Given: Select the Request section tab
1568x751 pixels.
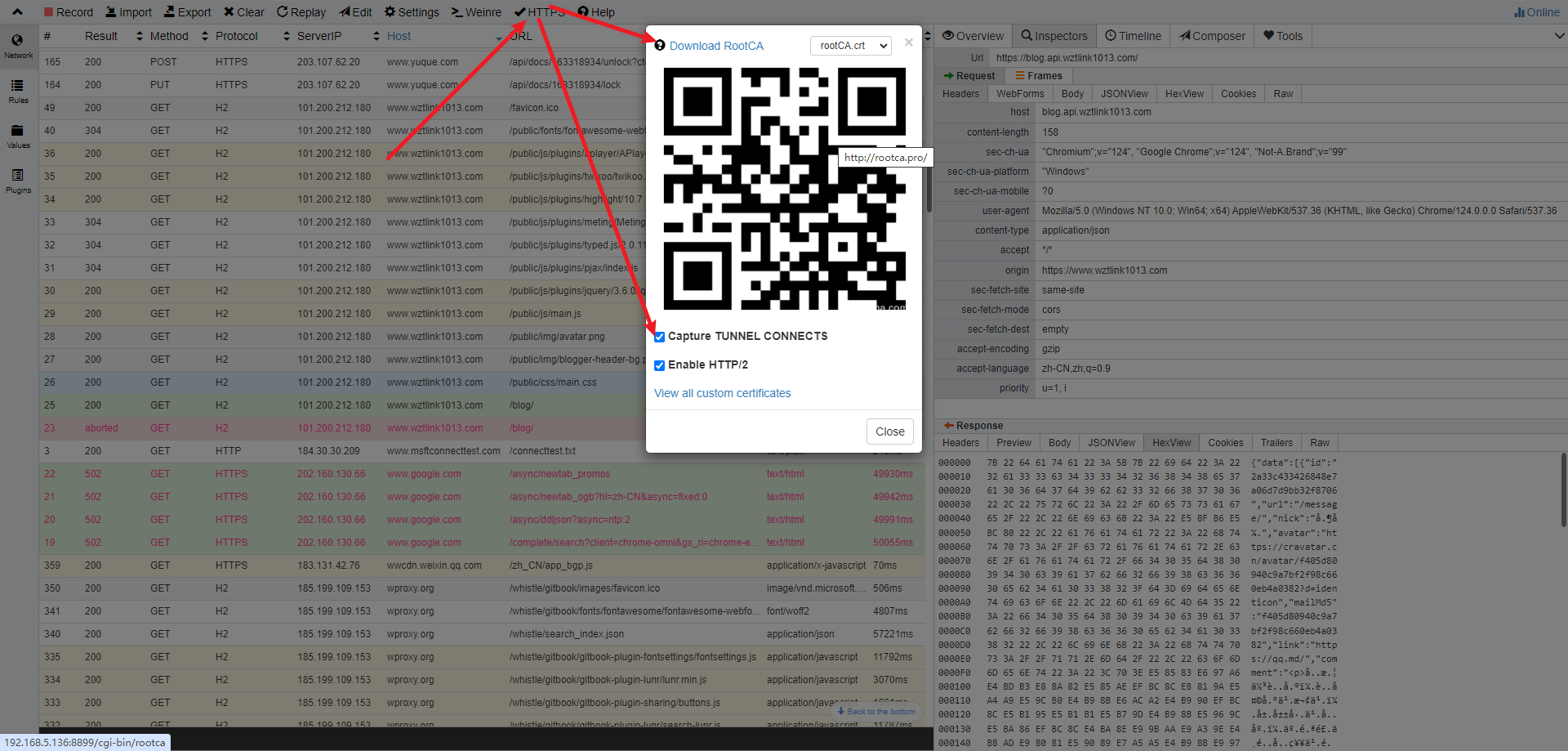Looking at the screenshot, I should pyautogui.click(x=969, y=76).
